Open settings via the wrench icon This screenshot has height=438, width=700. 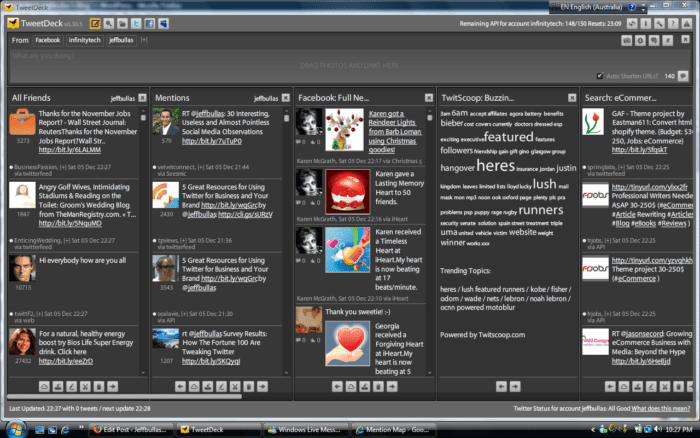tap(659, 24)
